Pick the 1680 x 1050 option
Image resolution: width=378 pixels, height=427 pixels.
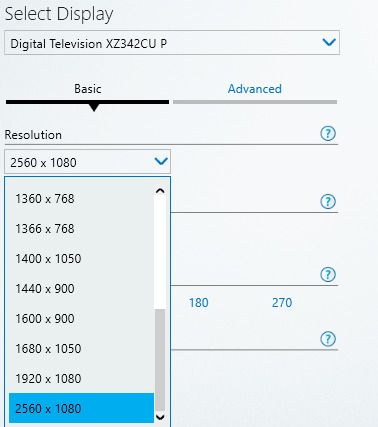click(x=81, y=349)
